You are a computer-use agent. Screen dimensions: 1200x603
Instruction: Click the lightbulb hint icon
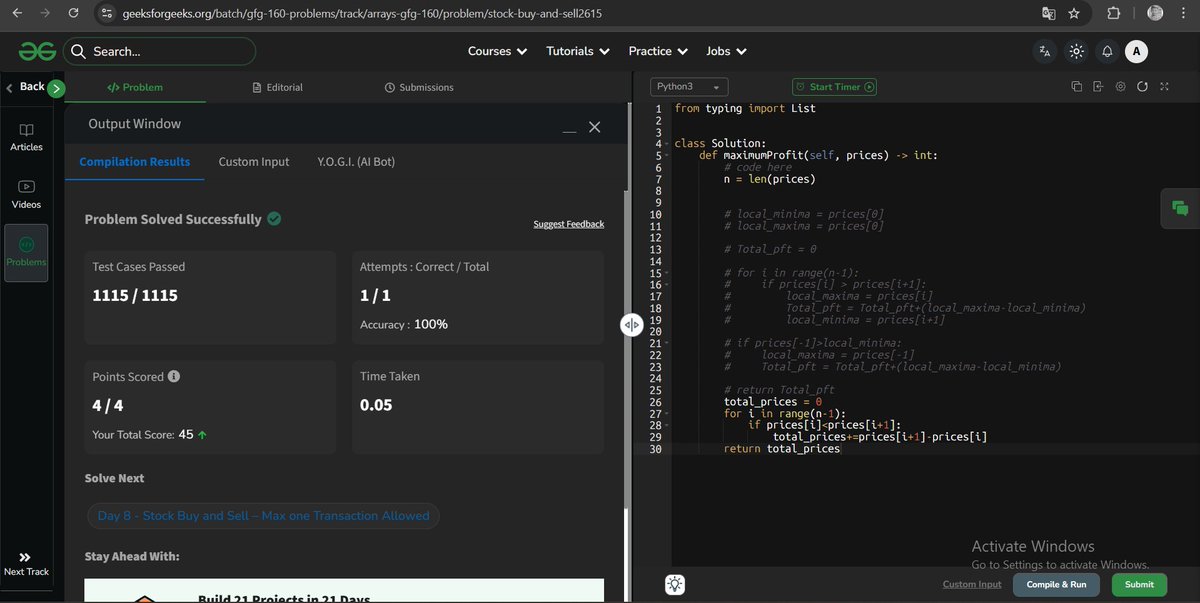(675, 584)
